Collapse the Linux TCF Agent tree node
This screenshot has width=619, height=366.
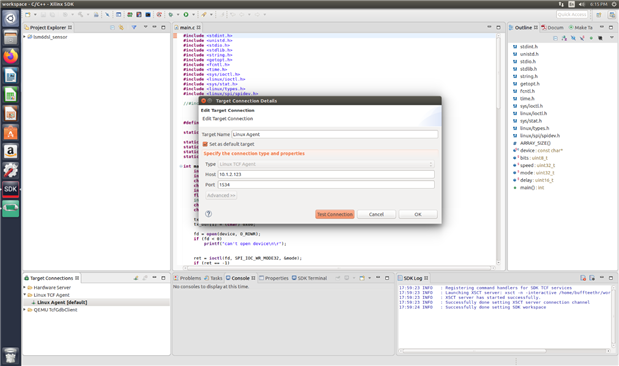click(24, 295)
